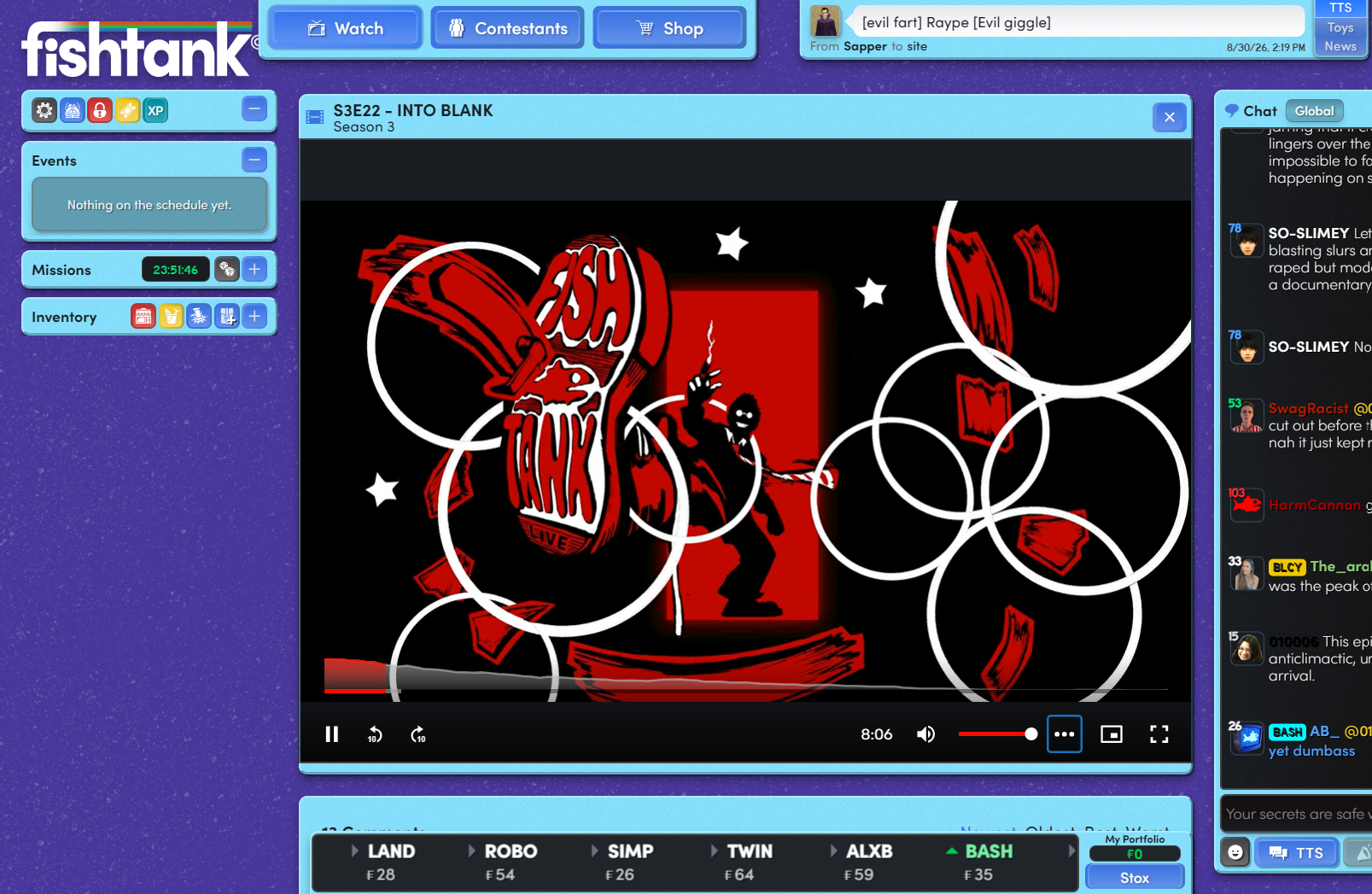The image size is (1372, 894).
Task: Open the Stox button
Action: [x=1135, y=878]
